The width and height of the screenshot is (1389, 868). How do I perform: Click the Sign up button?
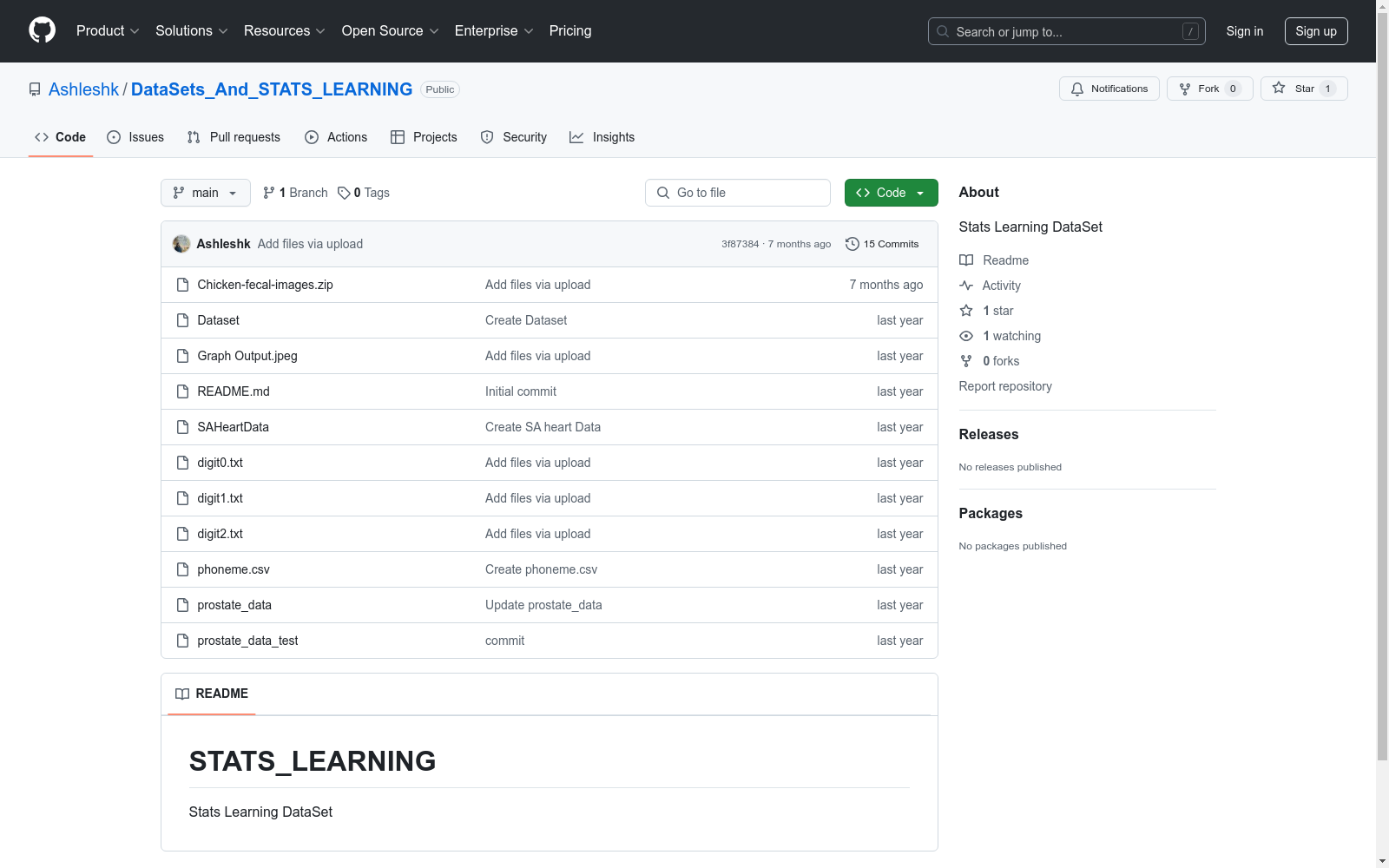(1316, 31)
